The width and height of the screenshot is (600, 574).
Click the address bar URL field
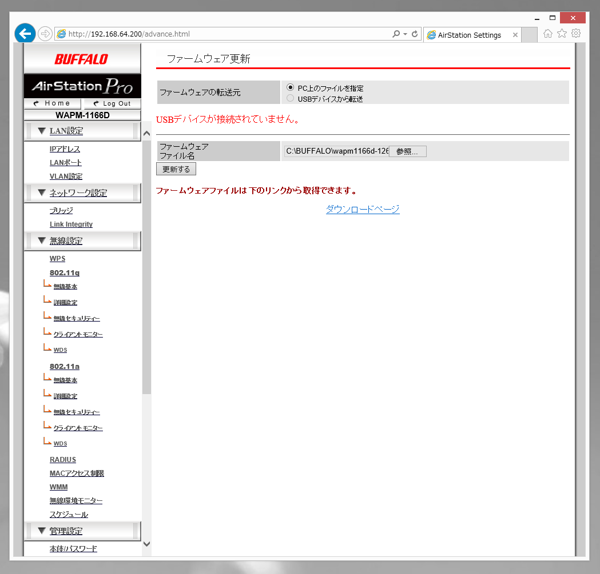pyautogui.click(x=222, y=34)
